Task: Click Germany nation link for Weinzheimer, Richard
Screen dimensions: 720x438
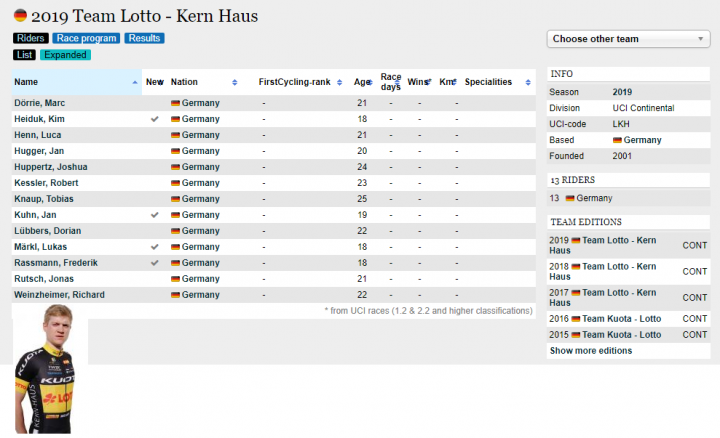Action: point(201,295)
